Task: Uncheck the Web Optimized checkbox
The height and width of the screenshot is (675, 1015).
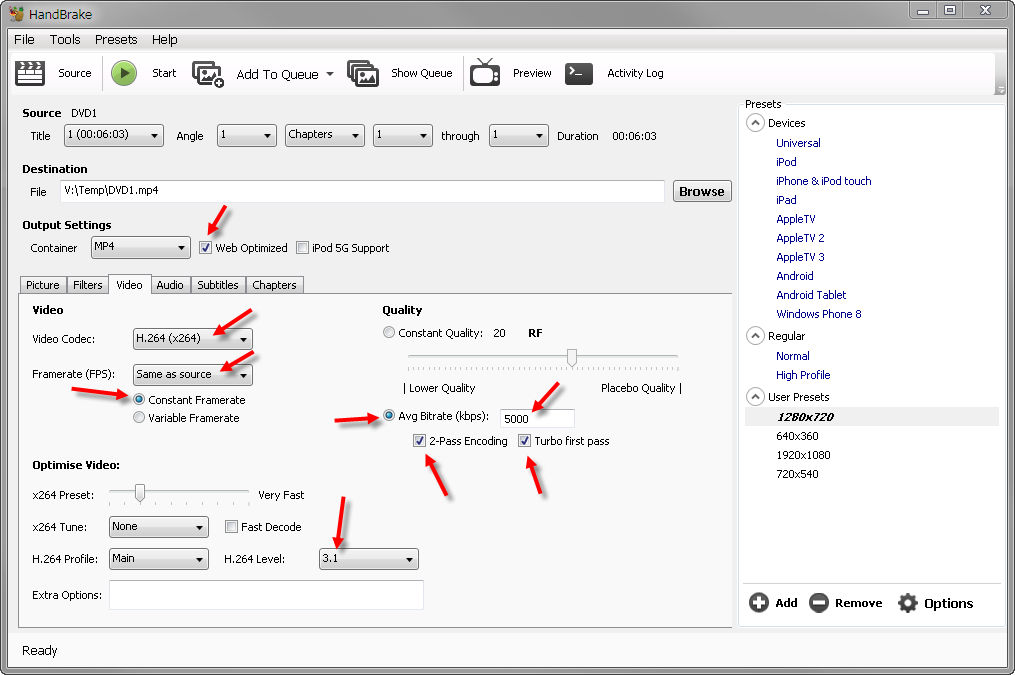Action: click(x=206, y=248)
